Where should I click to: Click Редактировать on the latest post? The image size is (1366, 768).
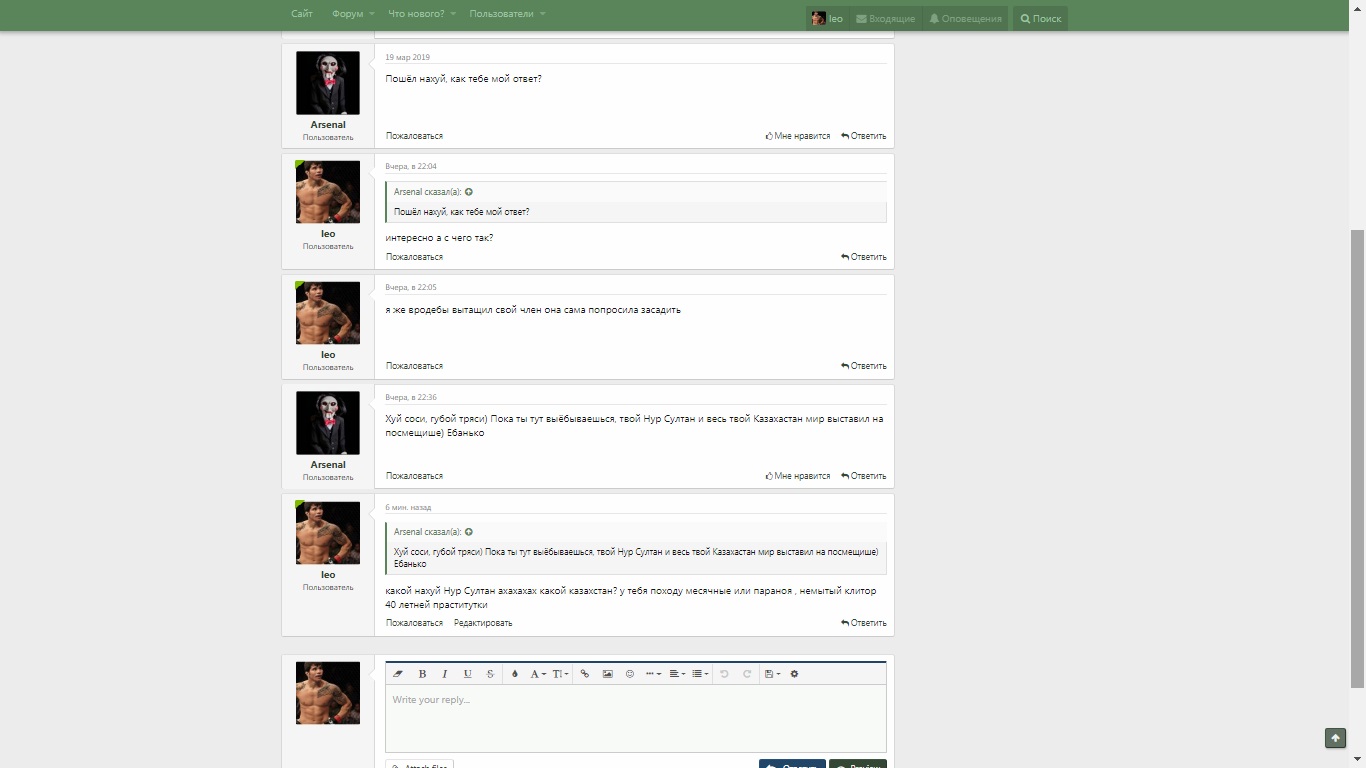pos(483,623)
